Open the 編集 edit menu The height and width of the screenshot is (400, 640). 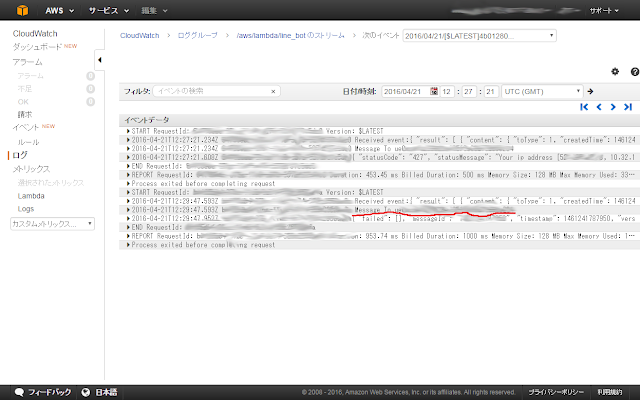[x=154, y=11]
